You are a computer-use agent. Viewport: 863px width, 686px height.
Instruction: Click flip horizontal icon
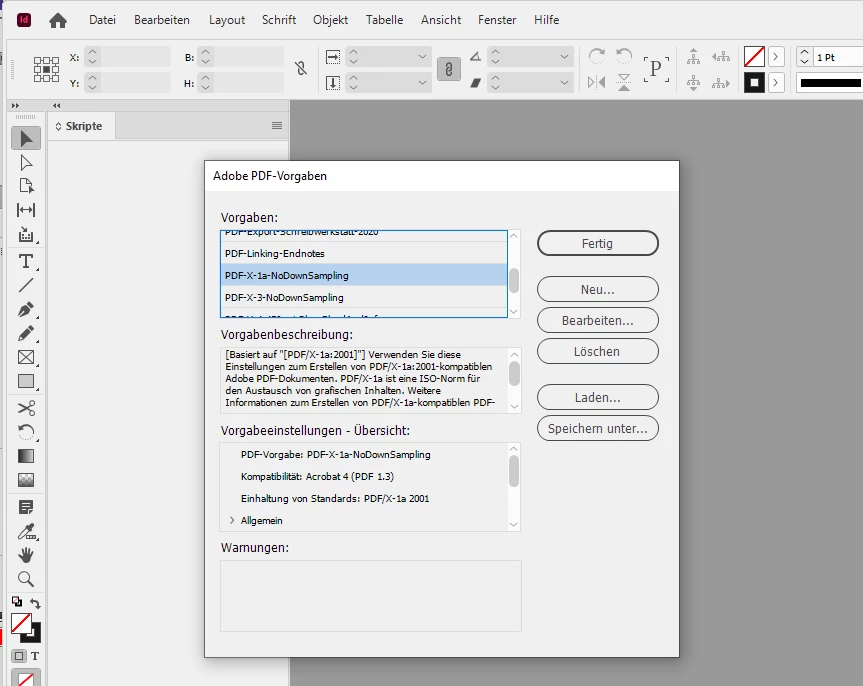pos(597,83)
